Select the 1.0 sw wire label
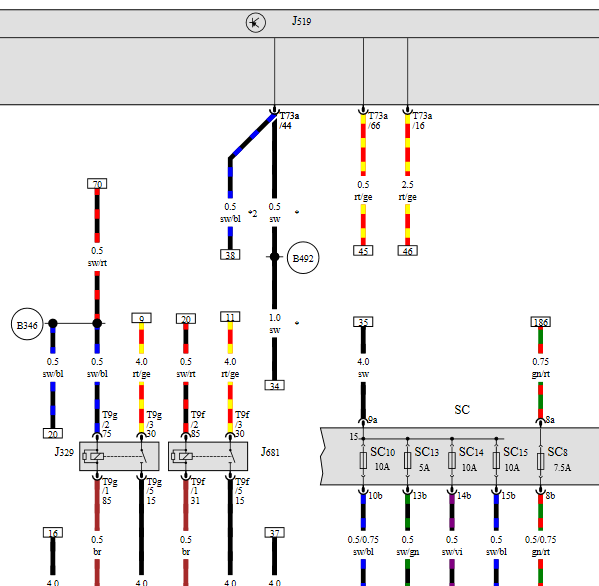The height and width of the screenshot is (586, 599). click(275, 324)
